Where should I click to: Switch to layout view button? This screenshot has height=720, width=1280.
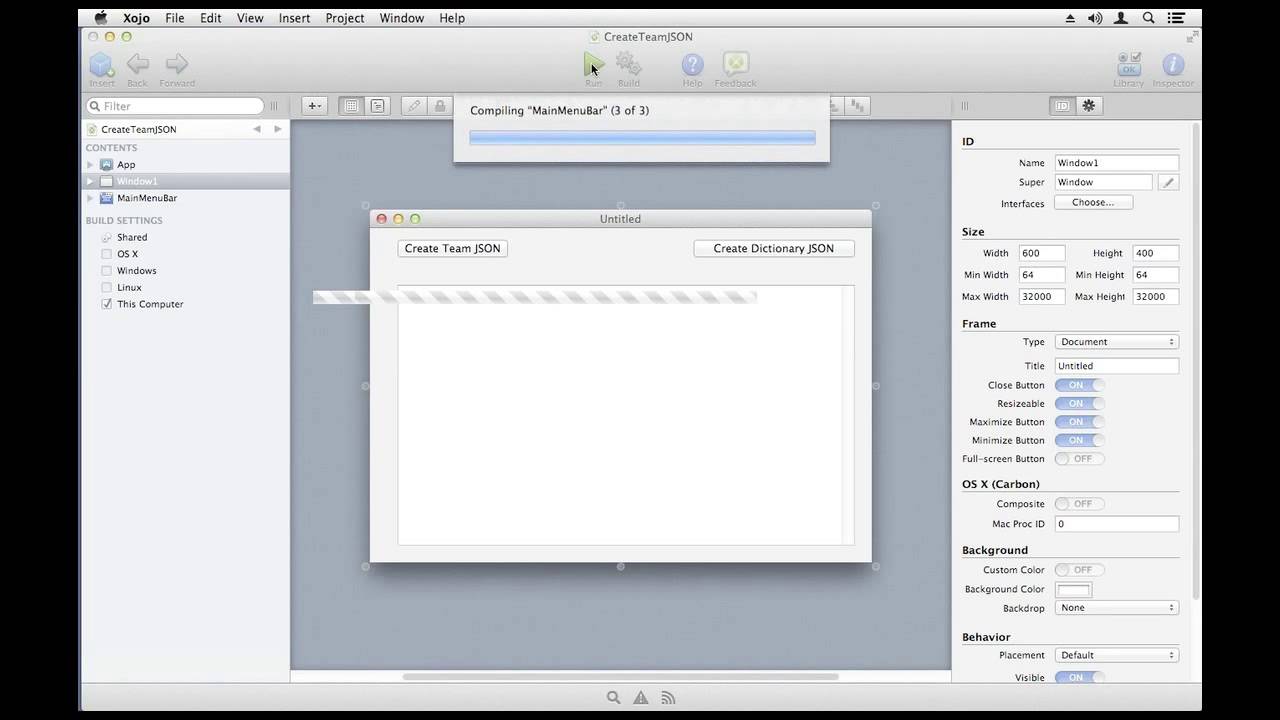tap(351, 106)
